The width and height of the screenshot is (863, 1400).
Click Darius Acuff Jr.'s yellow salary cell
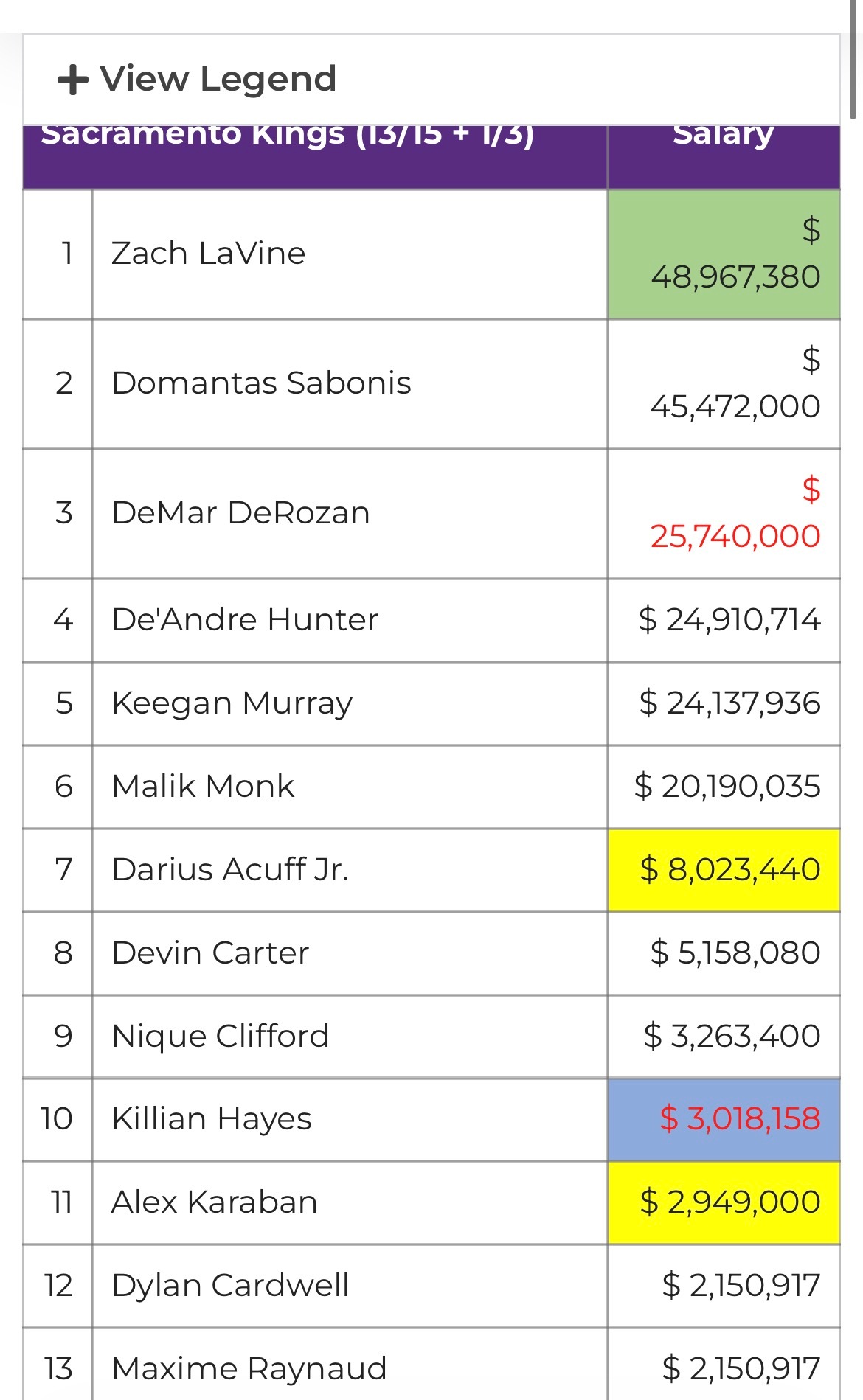tap(724, 870)
